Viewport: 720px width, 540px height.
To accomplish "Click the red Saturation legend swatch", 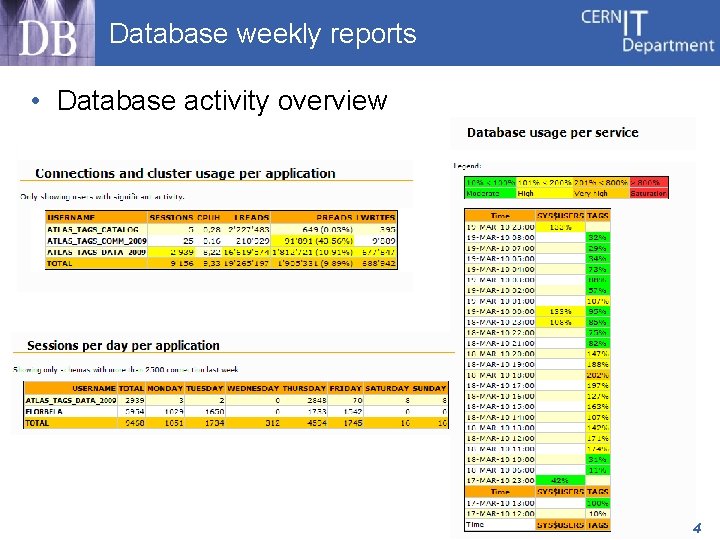I will (648, 188).
